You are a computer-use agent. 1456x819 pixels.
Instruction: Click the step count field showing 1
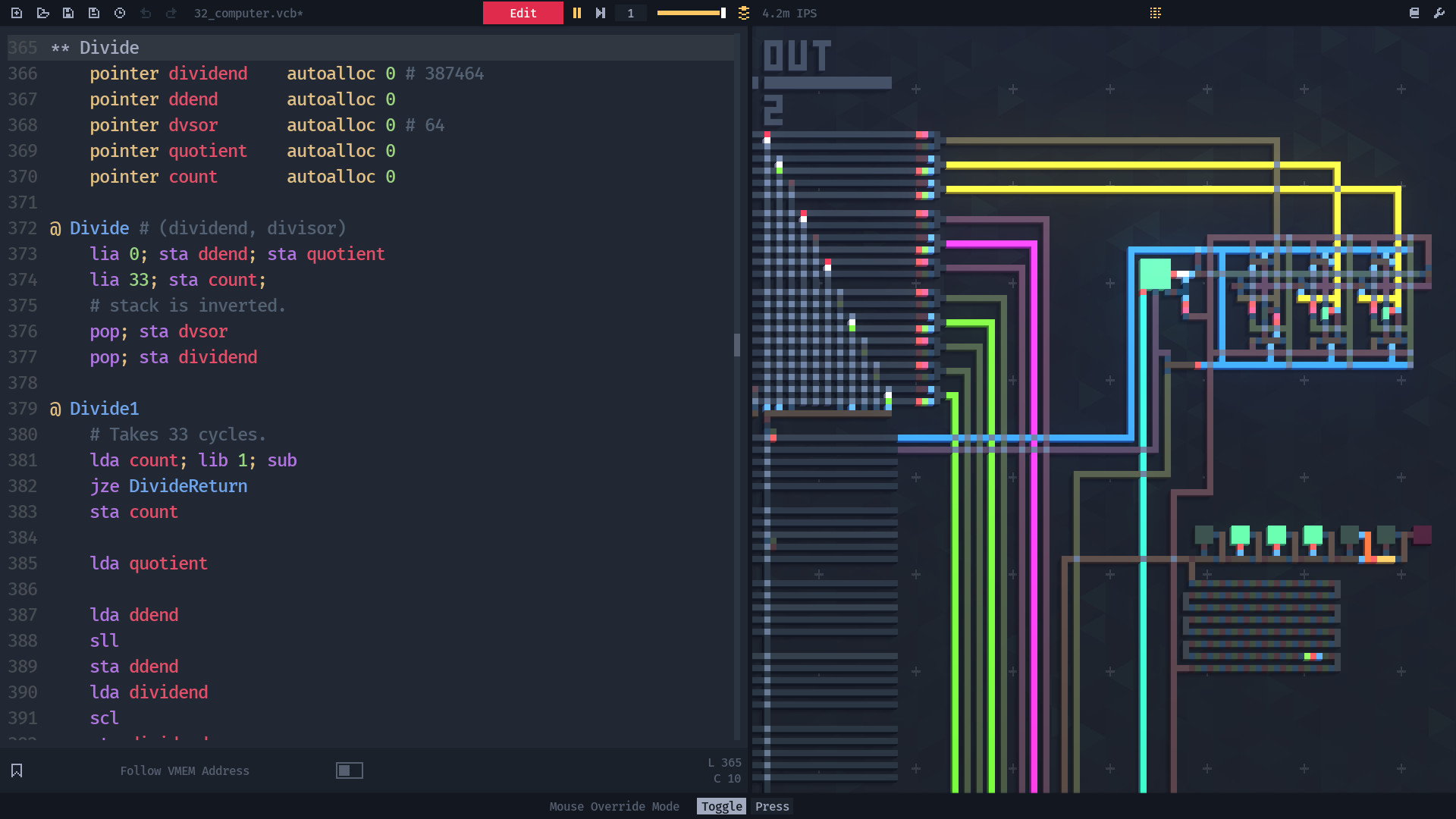[630, 13]
